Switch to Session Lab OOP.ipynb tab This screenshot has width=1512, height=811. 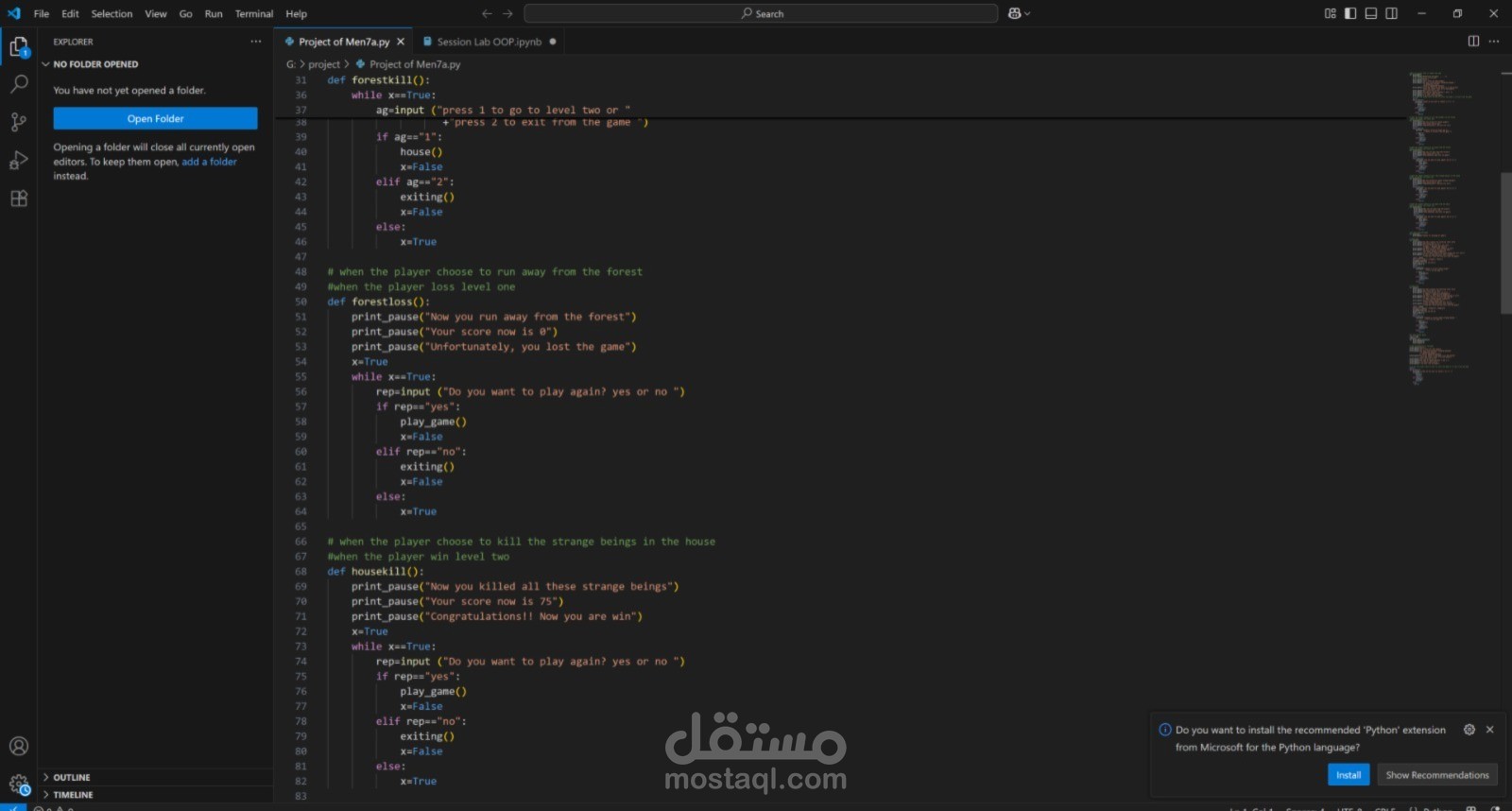pyautogui.click(x=489, y=42)
